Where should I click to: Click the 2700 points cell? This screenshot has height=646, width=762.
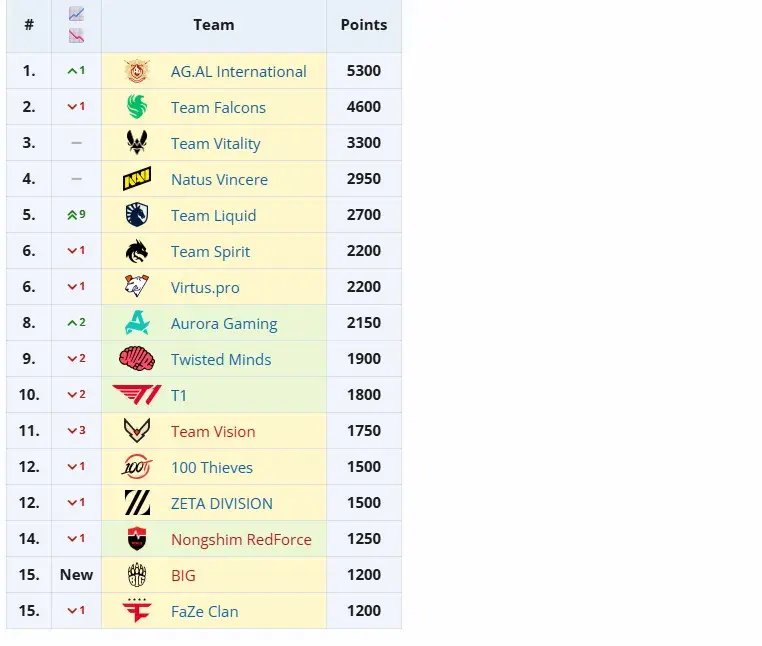364,215
